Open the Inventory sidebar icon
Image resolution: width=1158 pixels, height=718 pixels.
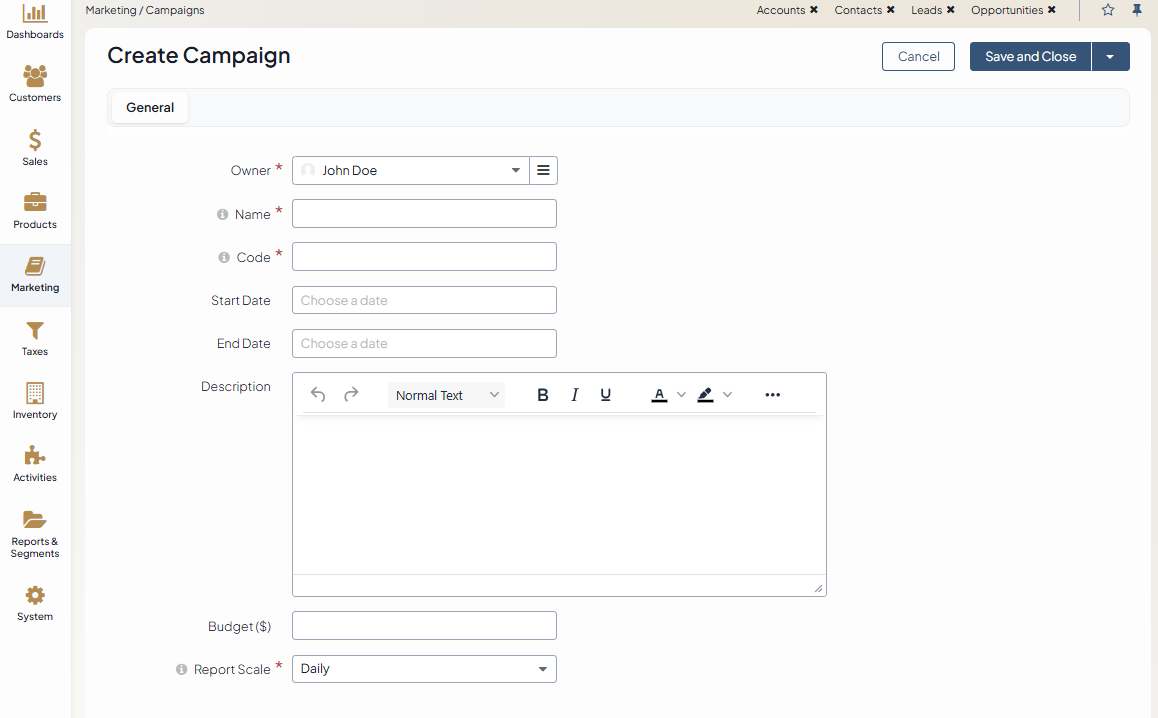coord(35,400)
